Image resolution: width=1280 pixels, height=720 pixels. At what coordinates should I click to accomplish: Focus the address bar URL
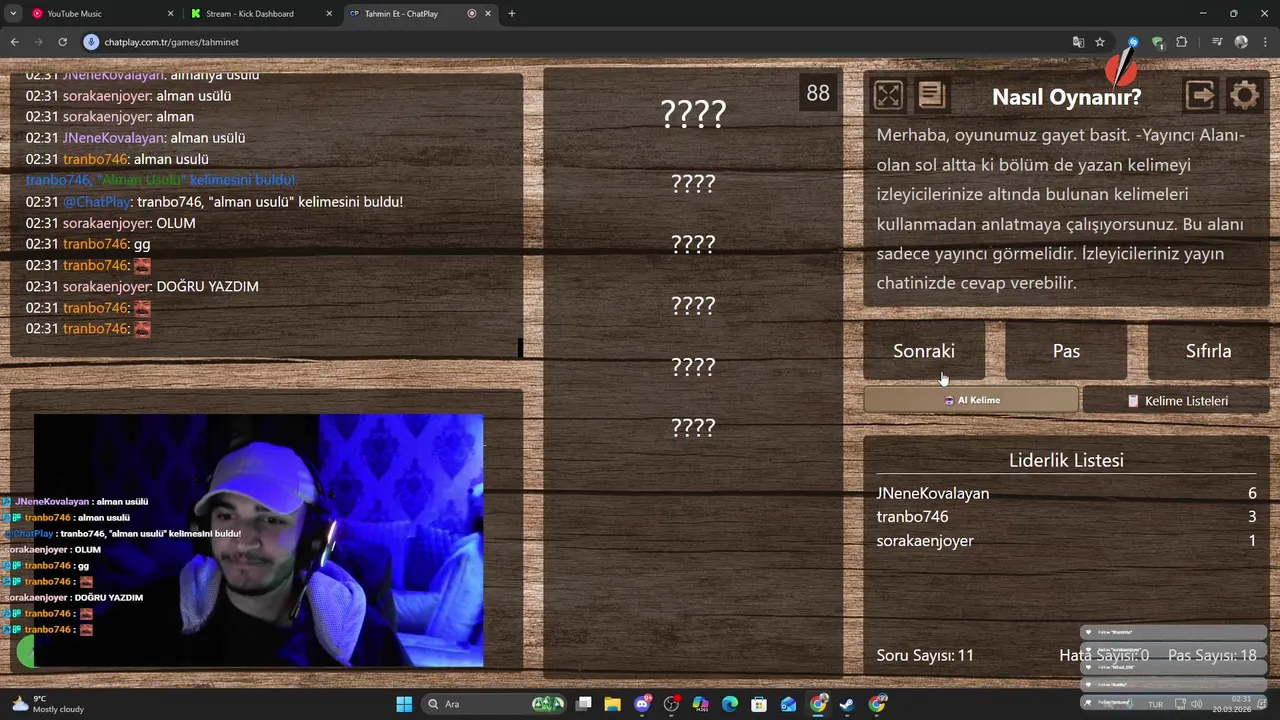click(171, 42)
